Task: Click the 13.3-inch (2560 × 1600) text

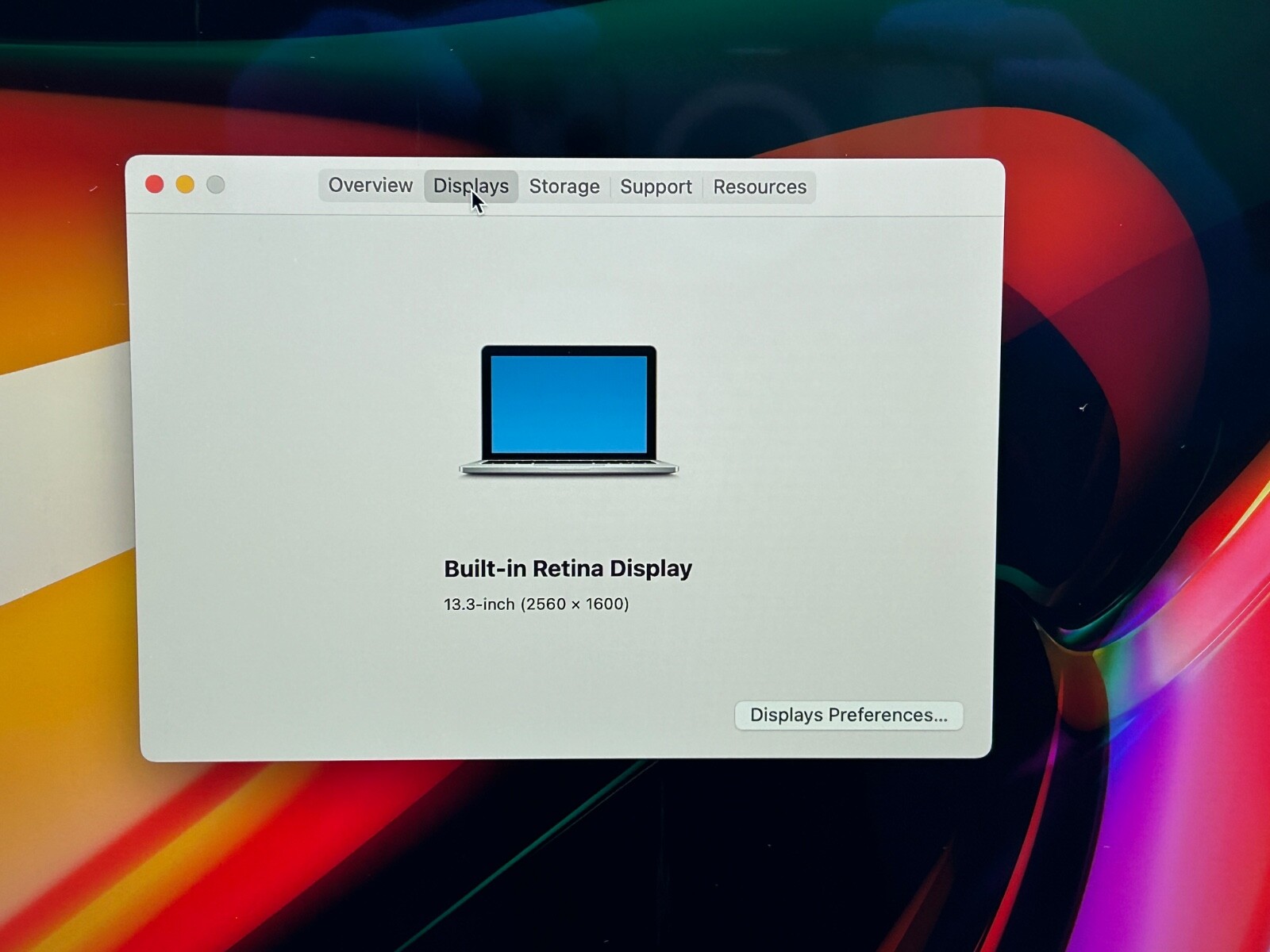Action: [536, 605]
